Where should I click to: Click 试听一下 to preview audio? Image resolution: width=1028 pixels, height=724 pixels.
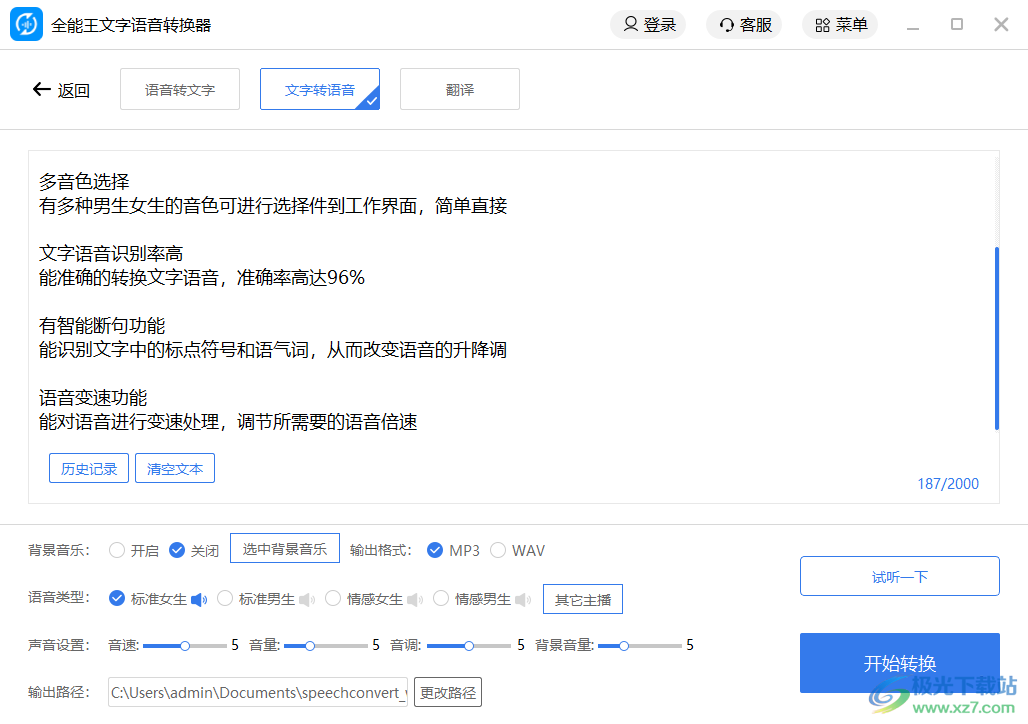pos(899,576)
